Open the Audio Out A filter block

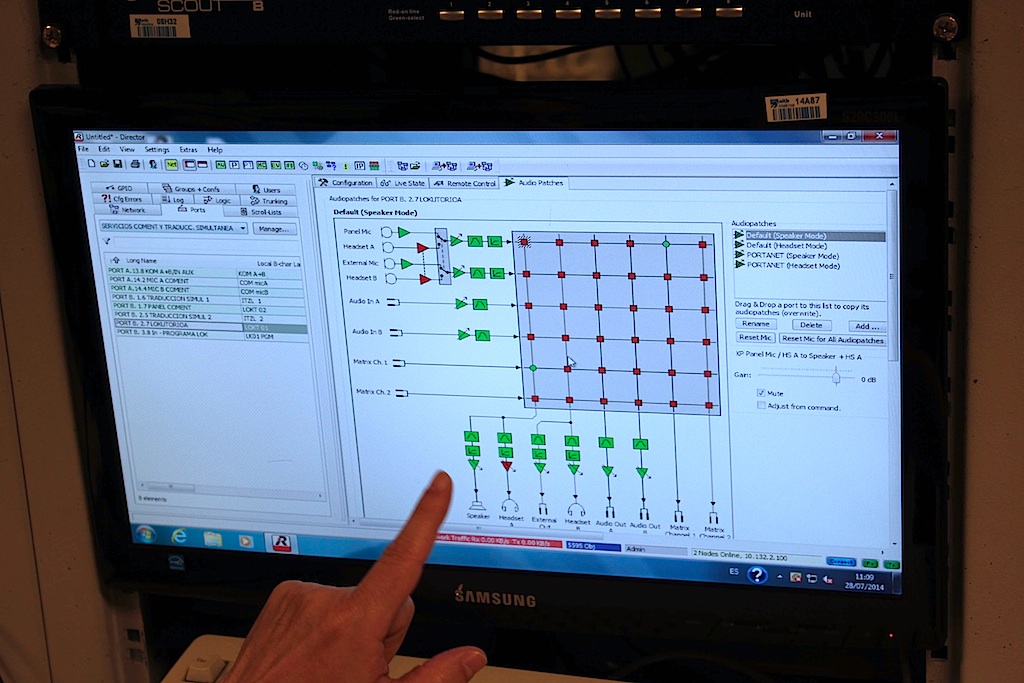point(606,443)
